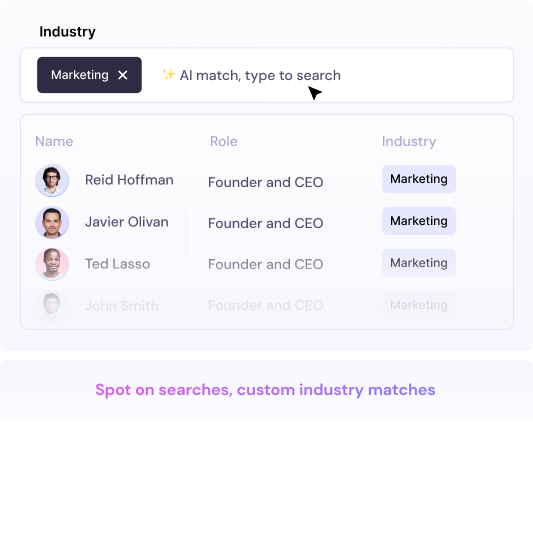The height and width of the screenshot is (538, 533).
Task: Sort by the Industry column header
Action: 409,142
